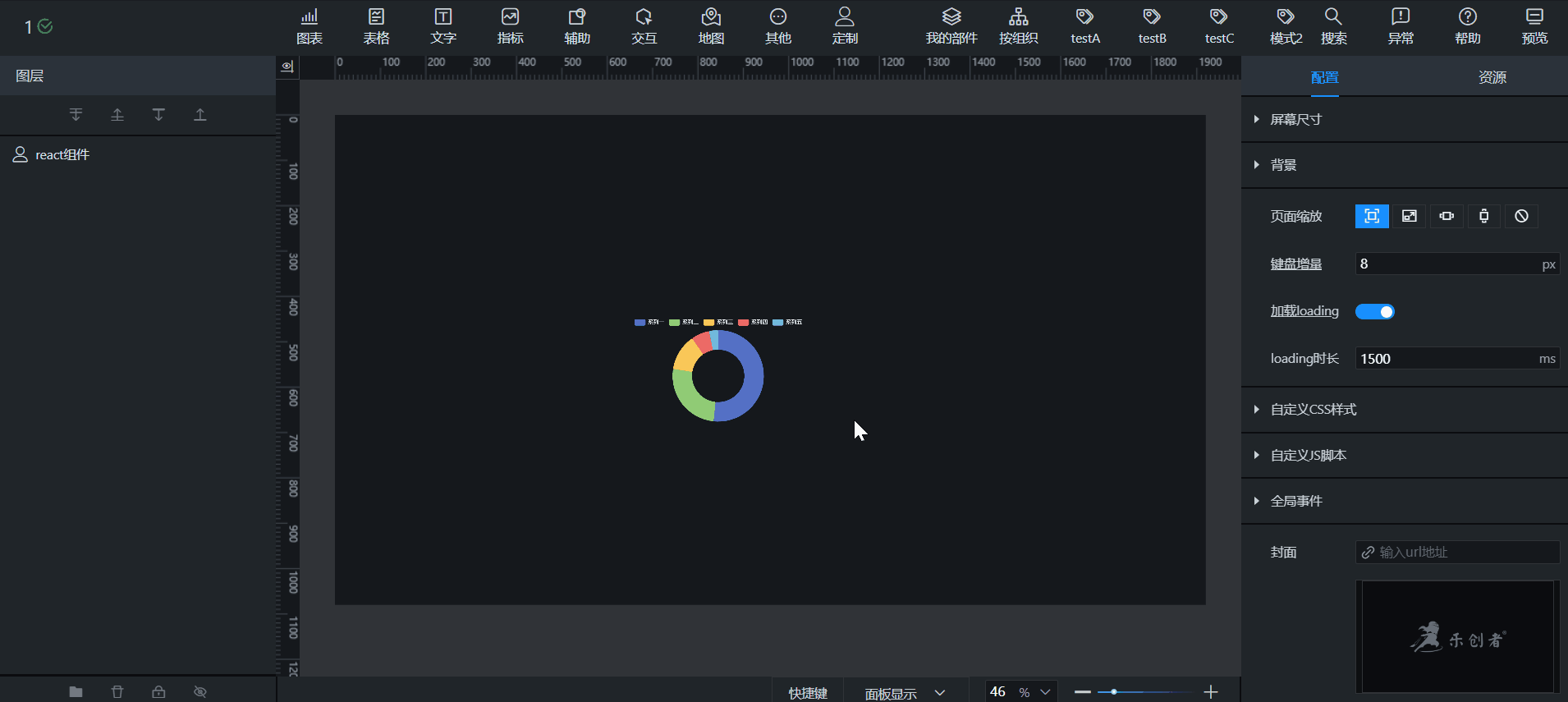
Task: Click the canvas zoom slider handle
Action: [1114, 692]
